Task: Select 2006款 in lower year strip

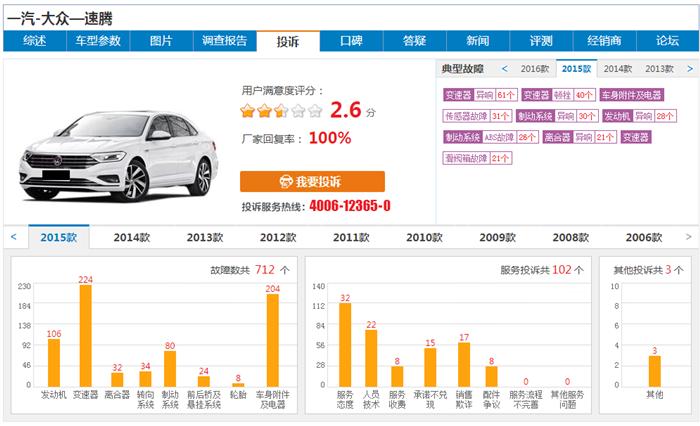Action: coord(644,237)
